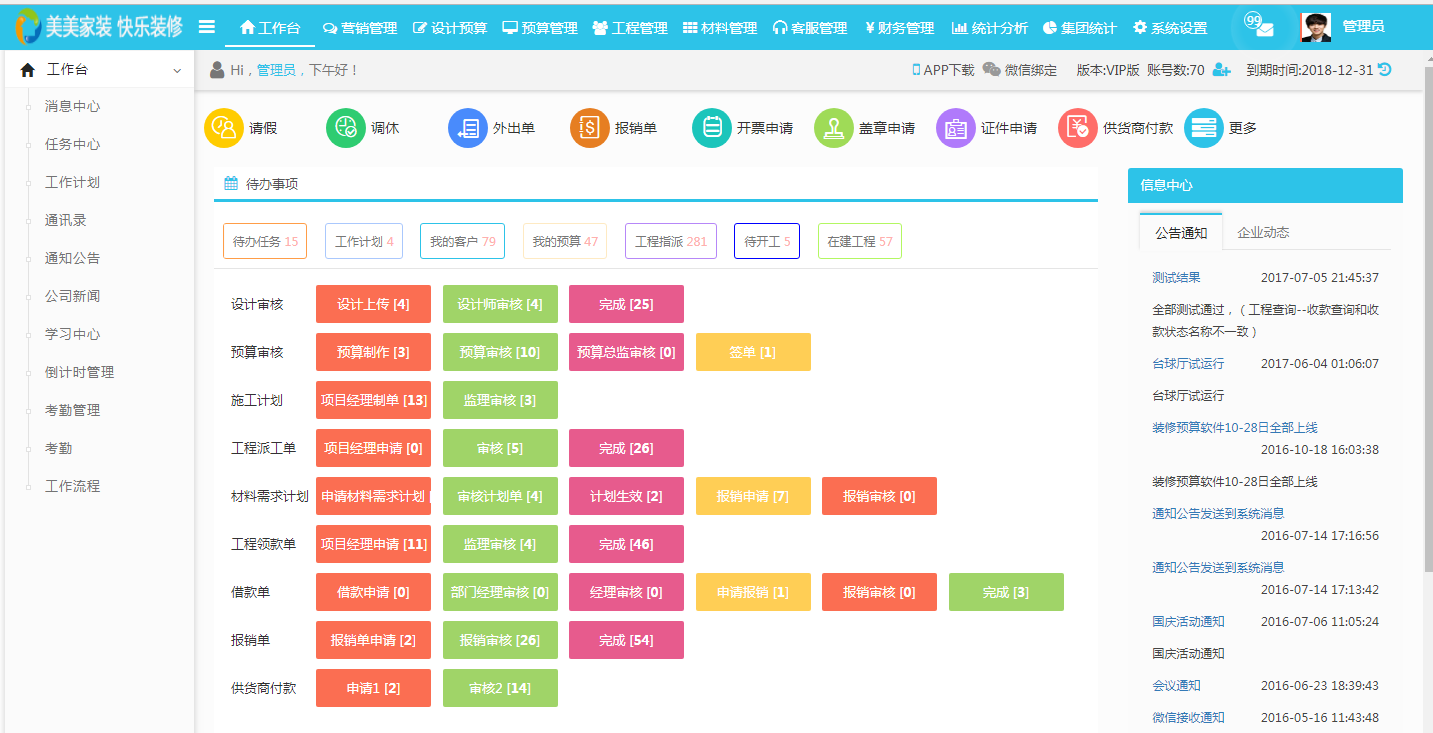1433x733 pixels.
Task: Open the orange 报销单 reimbursement icon
Action: 590,128
